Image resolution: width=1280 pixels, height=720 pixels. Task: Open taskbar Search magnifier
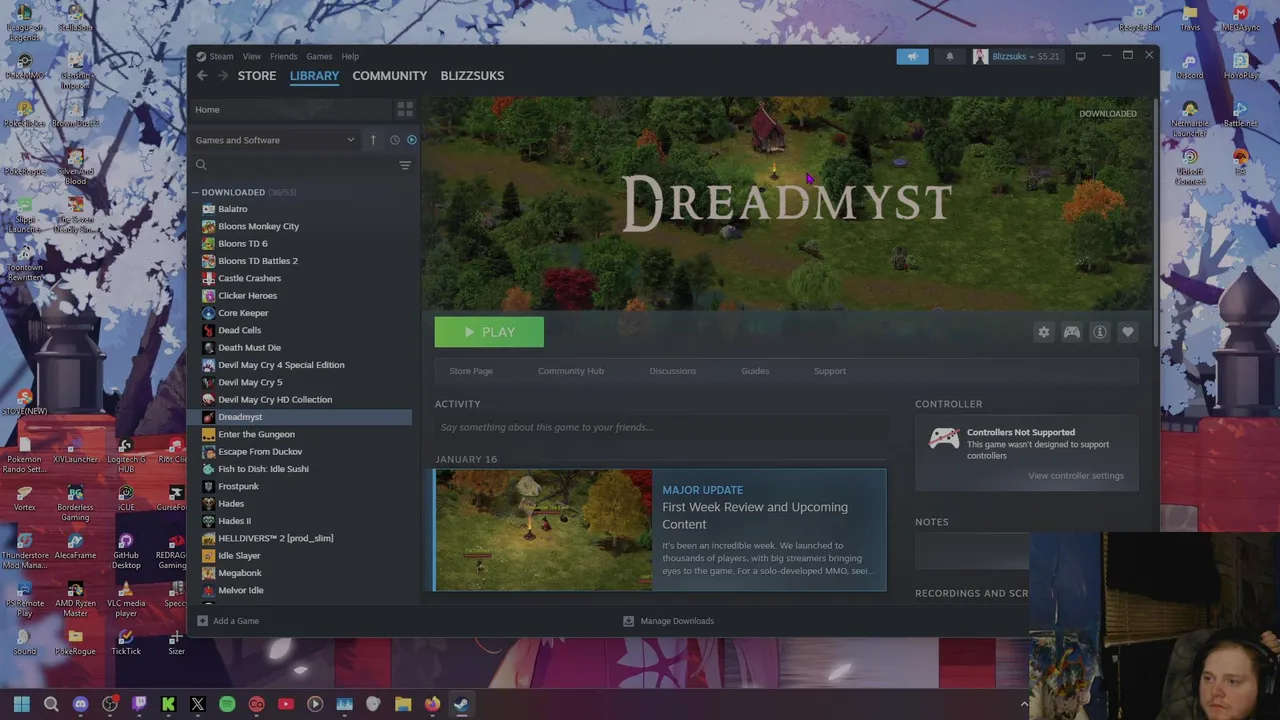pyautogui.click(x=51, y=704)
